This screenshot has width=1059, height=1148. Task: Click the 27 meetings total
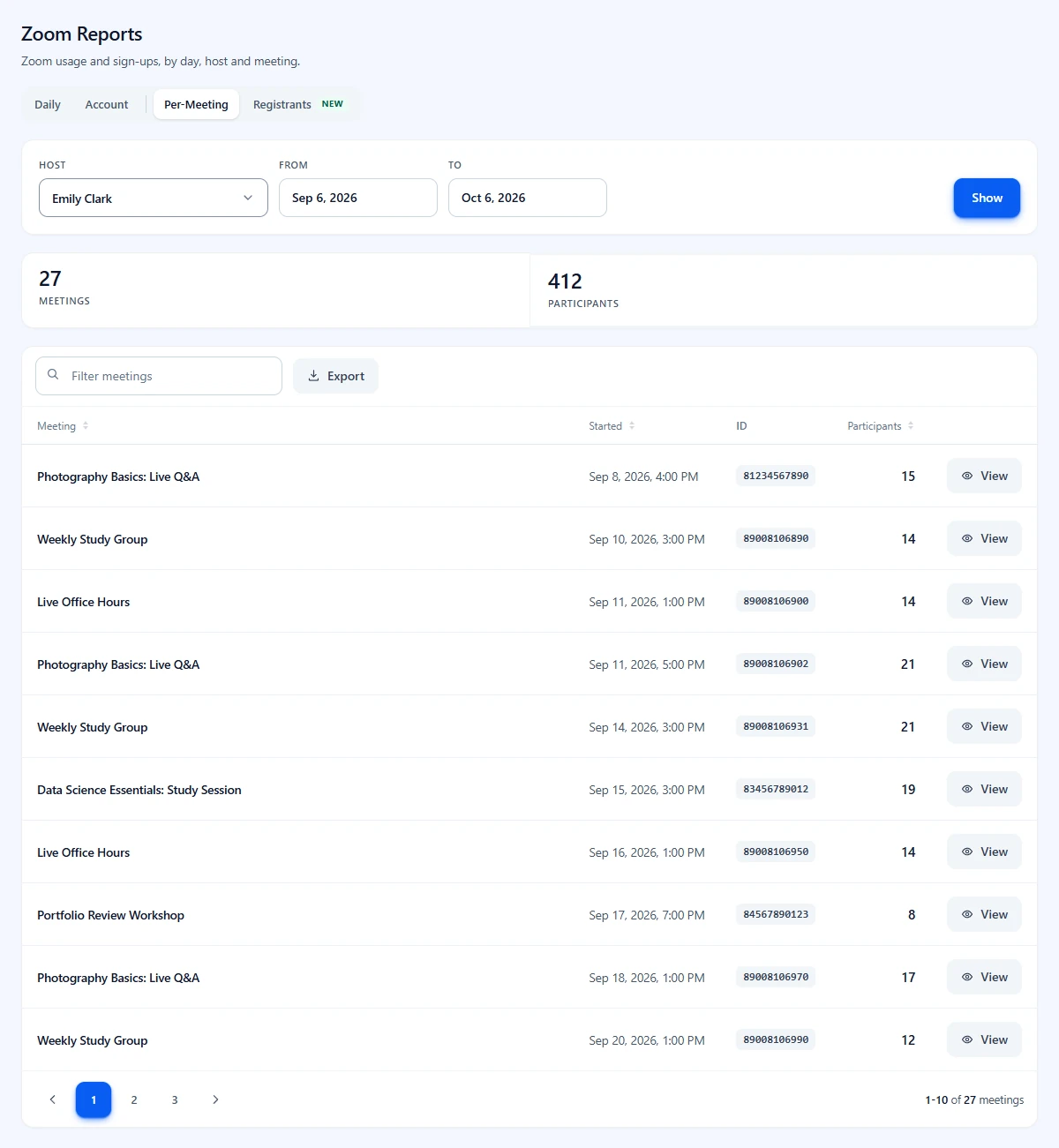[x=50, y=279]
